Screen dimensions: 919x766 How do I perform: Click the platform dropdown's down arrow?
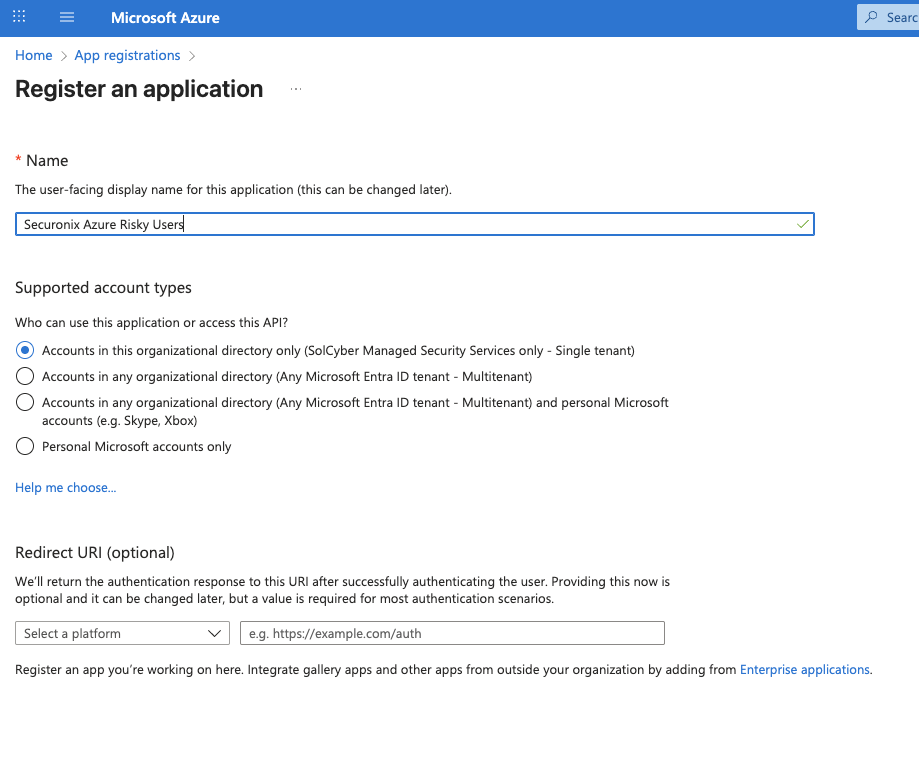214,633
